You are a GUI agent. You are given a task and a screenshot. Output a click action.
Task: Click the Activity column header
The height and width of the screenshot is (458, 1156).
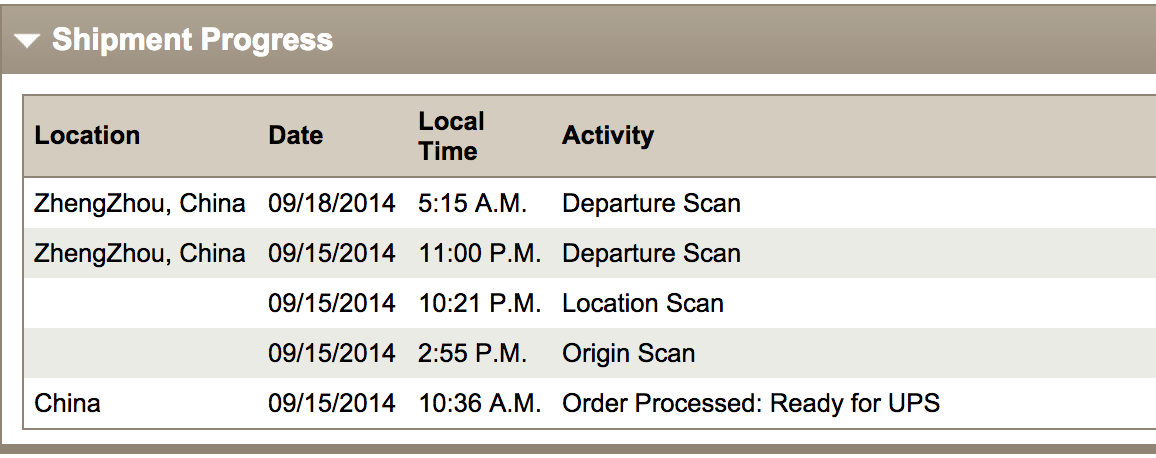(x=607, y=136)
